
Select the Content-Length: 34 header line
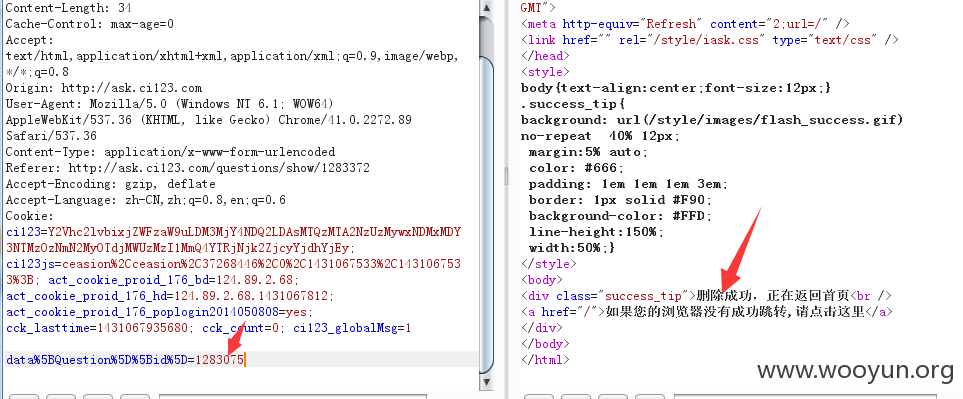[x=68, y=8]
